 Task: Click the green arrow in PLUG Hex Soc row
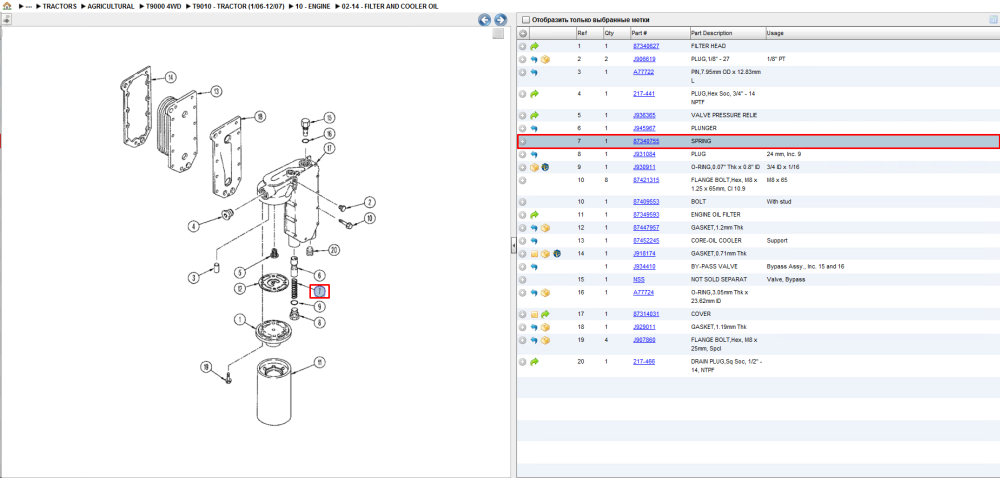[x=534, y=94]
